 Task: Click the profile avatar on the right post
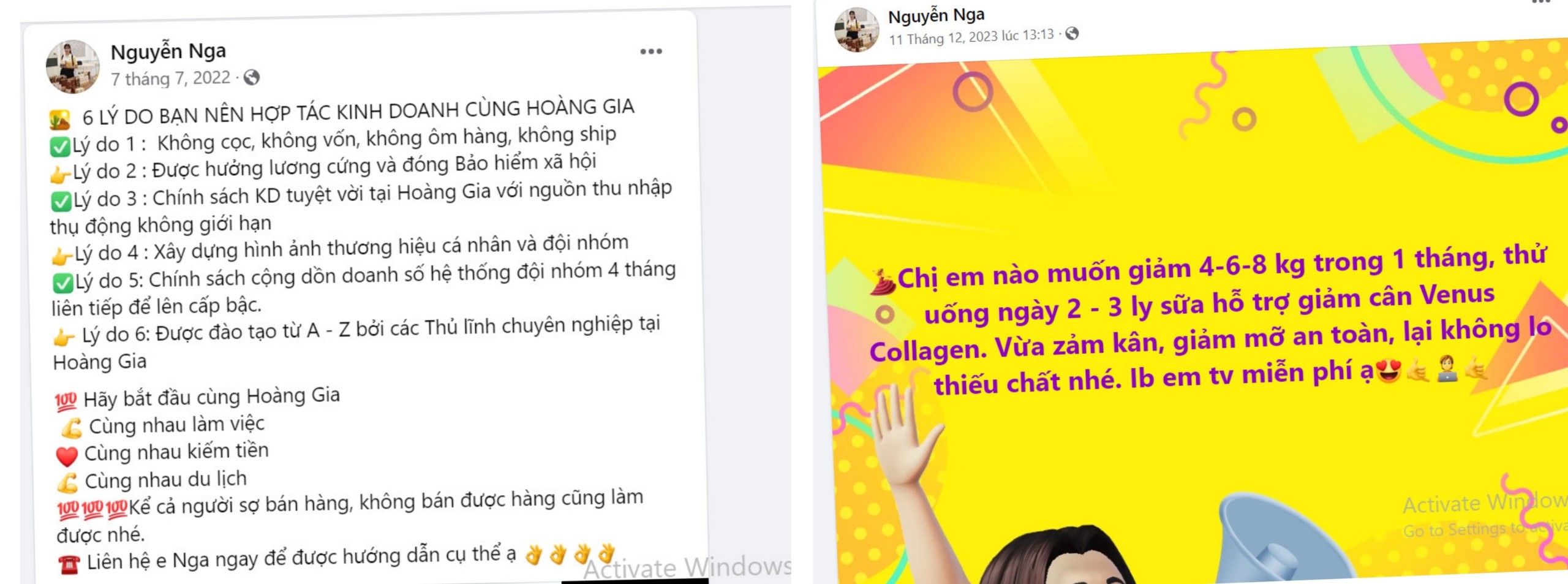pos(856,29)
